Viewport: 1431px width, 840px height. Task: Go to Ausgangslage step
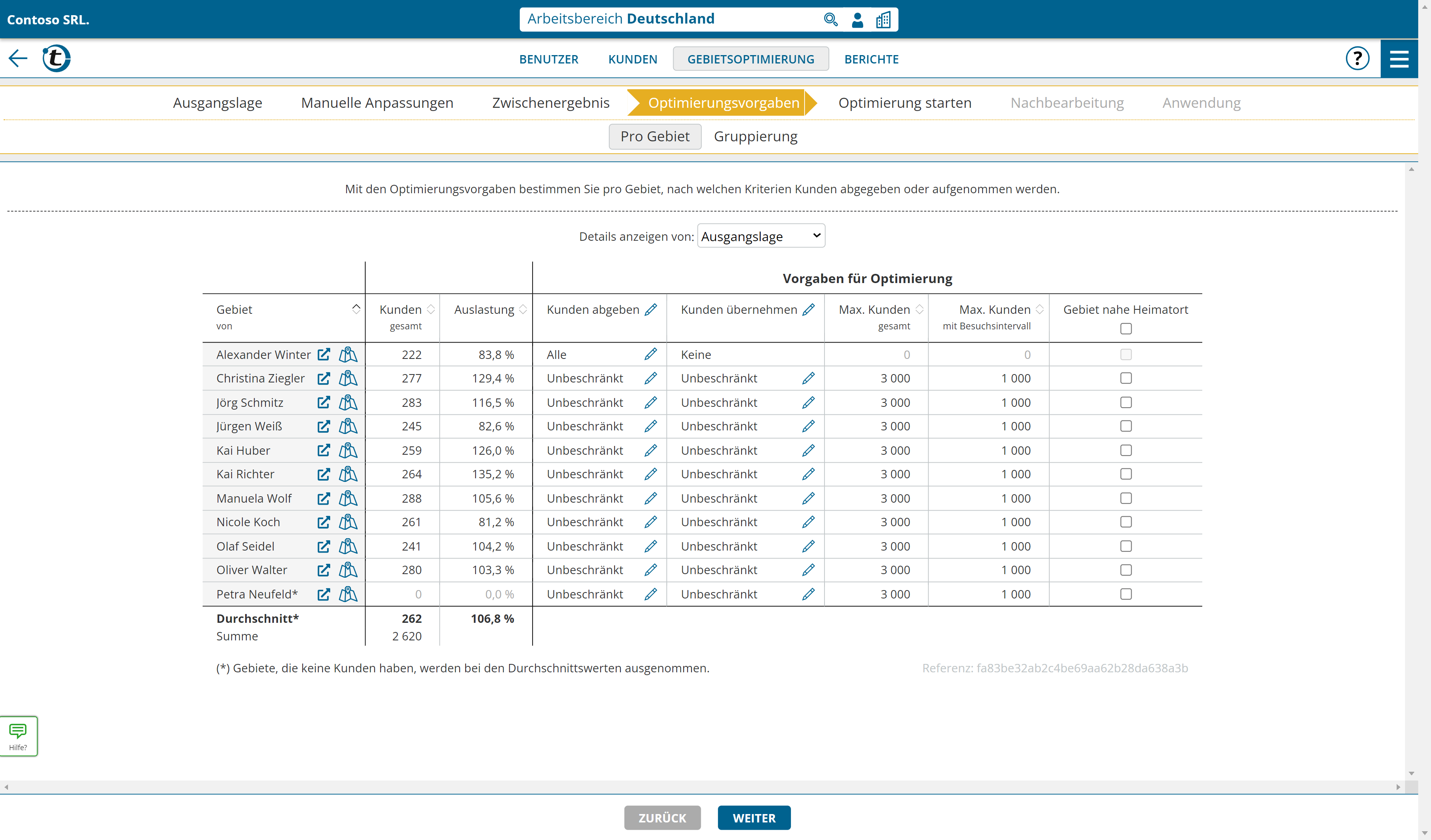pyautogui.click(x=218, y=103)
